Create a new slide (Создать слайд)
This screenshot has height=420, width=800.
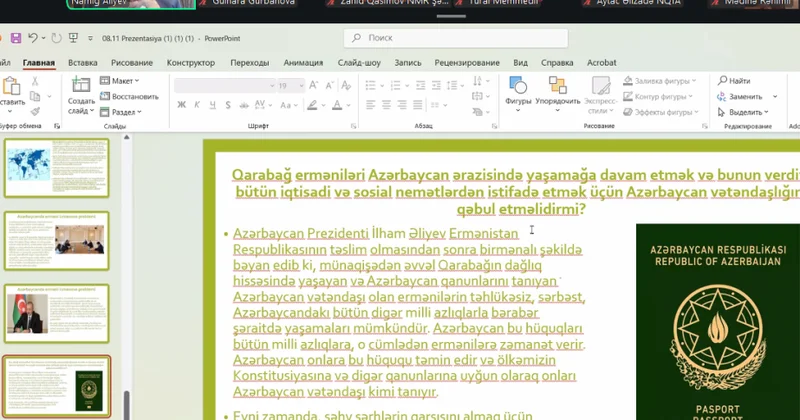[81, 95]
